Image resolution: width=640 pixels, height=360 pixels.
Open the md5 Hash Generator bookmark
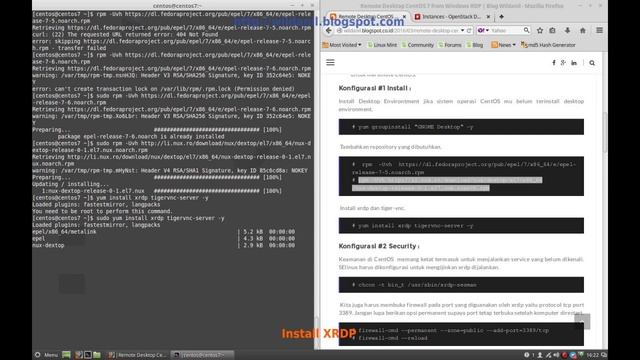click(548, 45)
